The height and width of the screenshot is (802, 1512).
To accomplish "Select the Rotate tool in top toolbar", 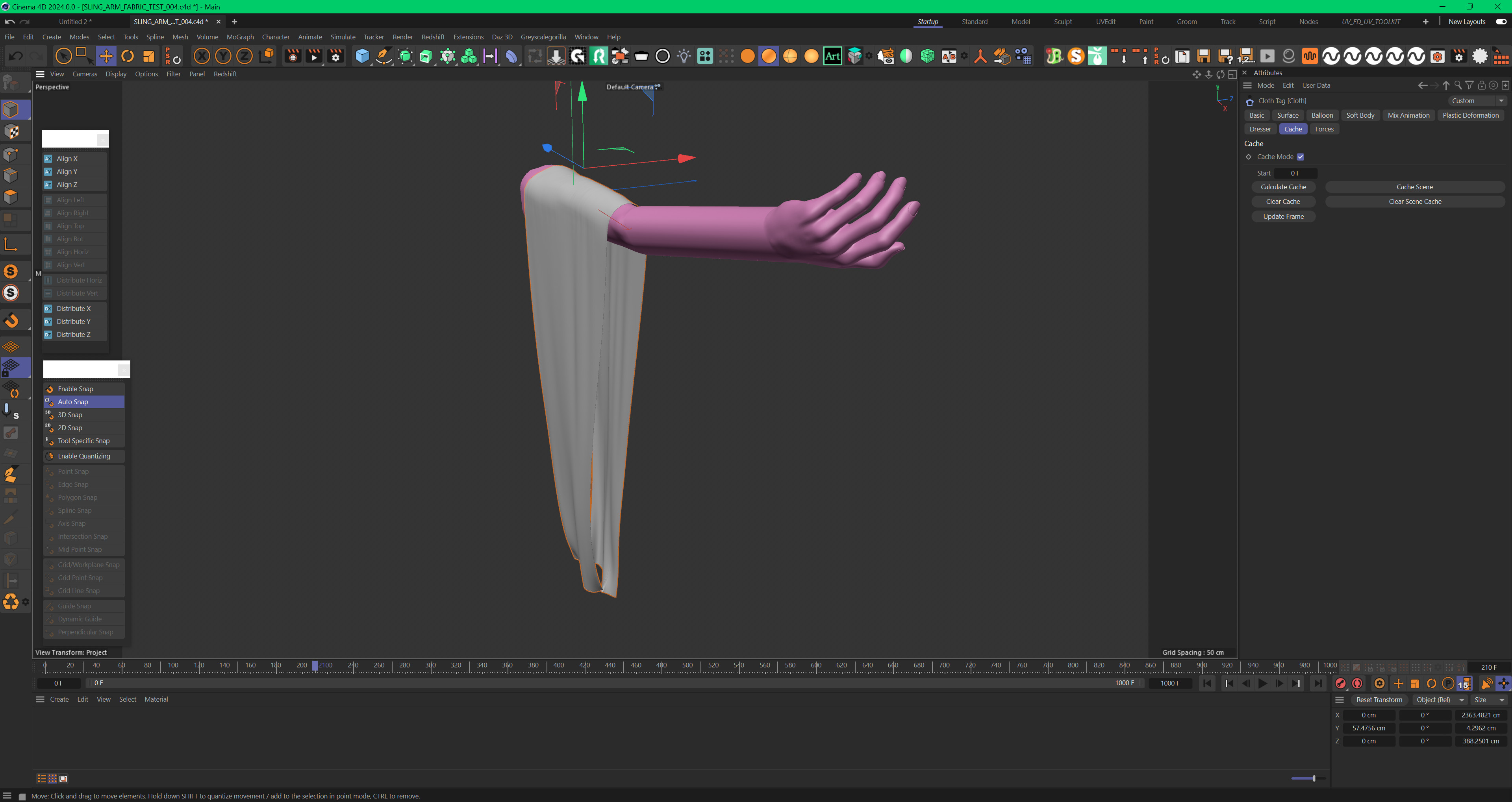I will point(127,56).
